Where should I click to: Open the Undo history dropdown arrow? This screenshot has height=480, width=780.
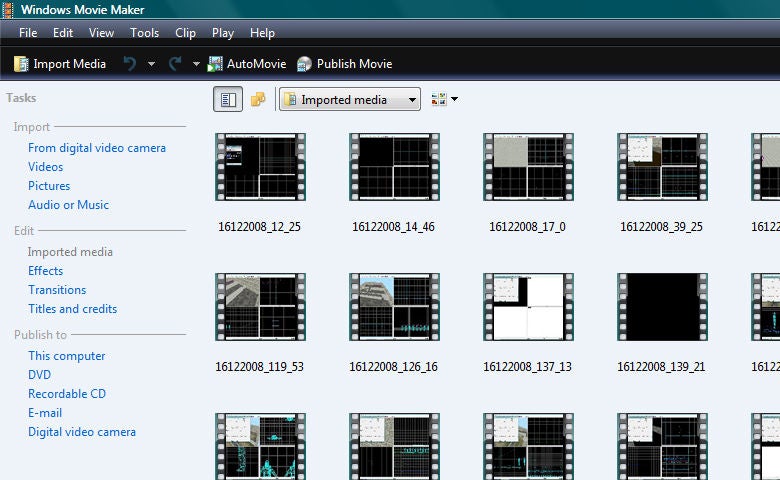click(x=151, y=64)
